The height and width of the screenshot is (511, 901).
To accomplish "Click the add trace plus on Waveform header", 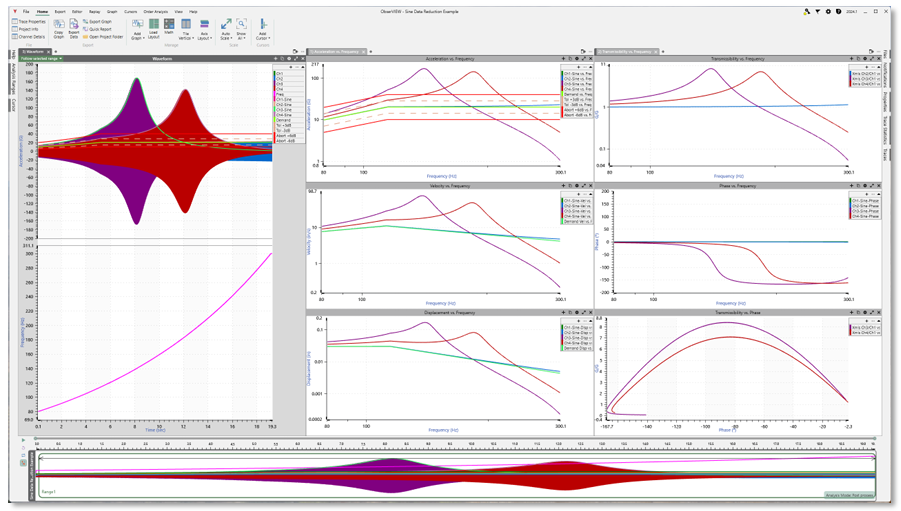I will (275, 59).
